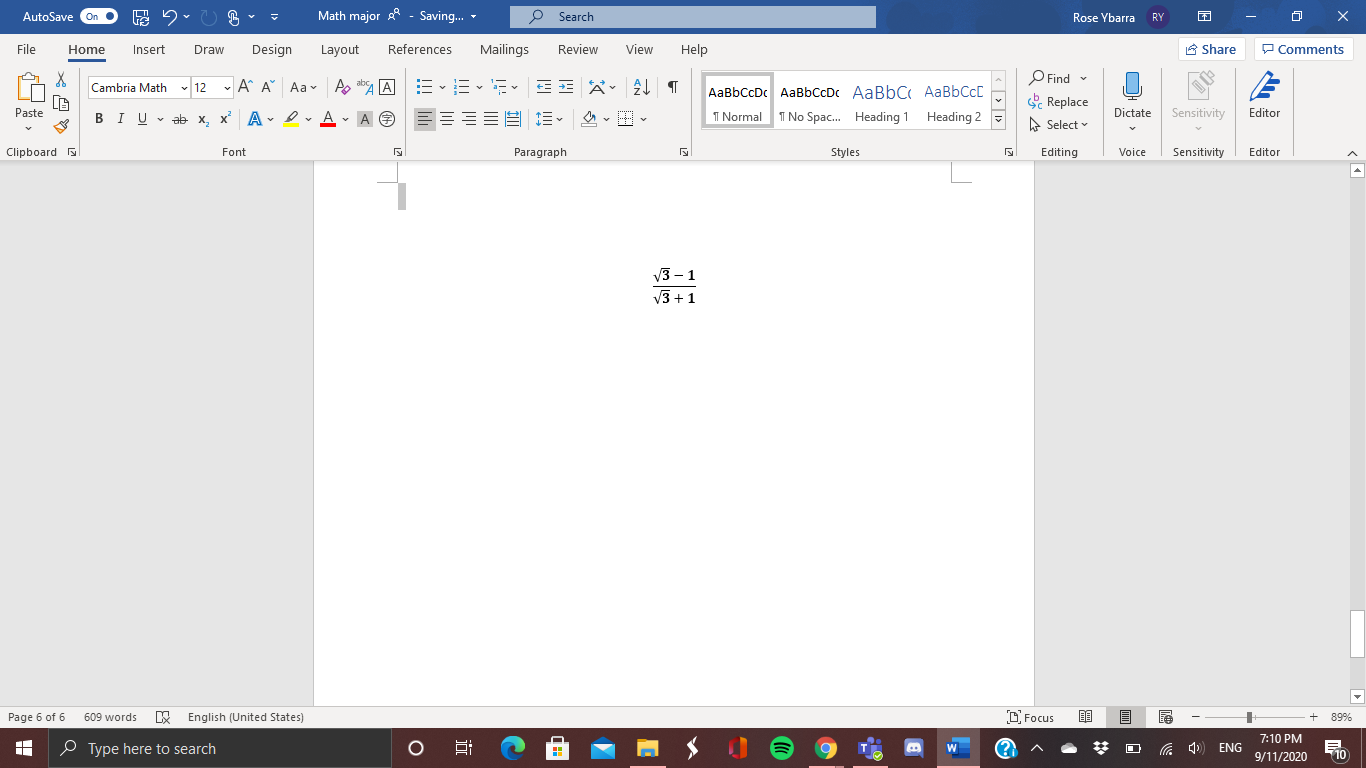This screenshot has height=768, width=1366.
Task: Open the Change Case Aa dropdown
Action: pyautogui.click(x=303, y=87)
